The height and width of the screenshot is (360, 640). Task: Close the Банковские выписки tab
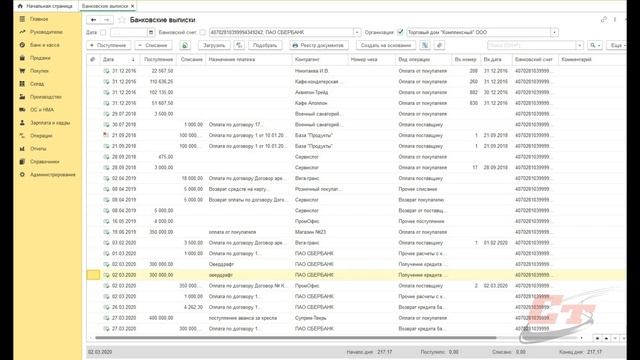pos(133,6)
